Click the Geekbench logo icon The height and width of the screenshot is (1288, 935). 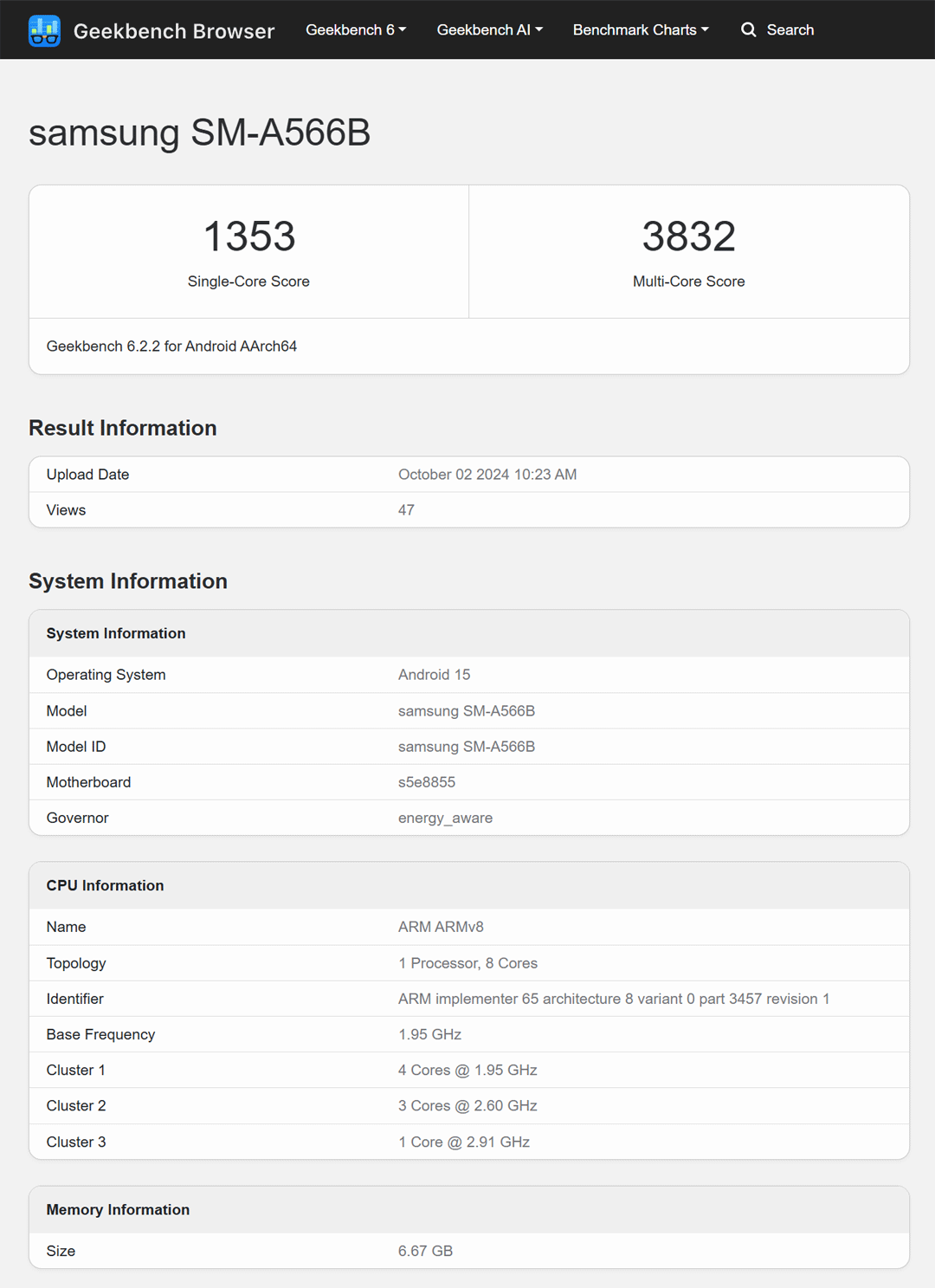point(44,30)
